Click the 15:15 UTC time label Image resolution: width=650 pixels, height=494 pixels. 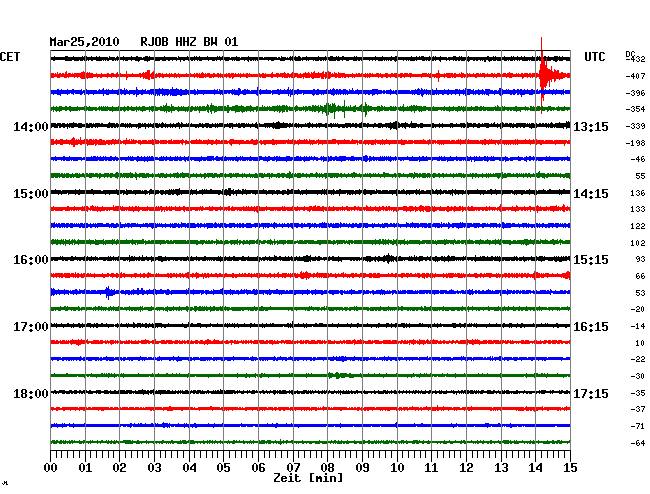coord(591,260)
